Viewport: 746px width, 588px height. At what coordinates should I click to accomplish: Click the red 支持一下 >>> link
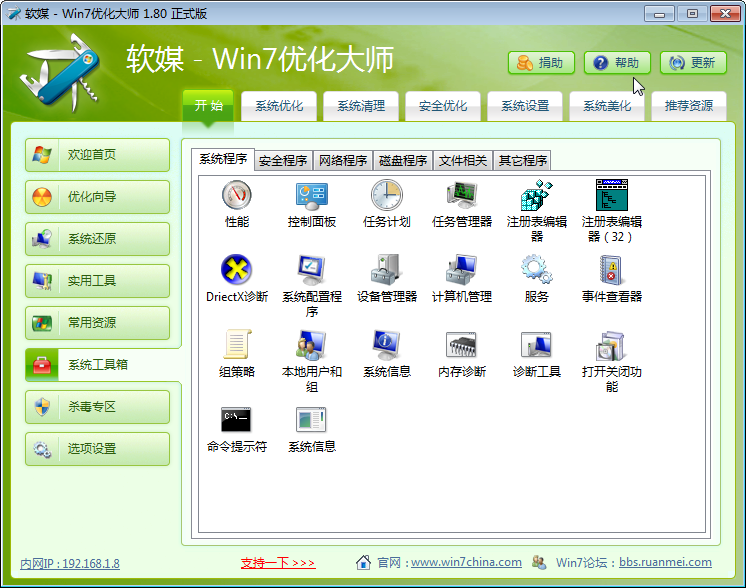[278, 563]
